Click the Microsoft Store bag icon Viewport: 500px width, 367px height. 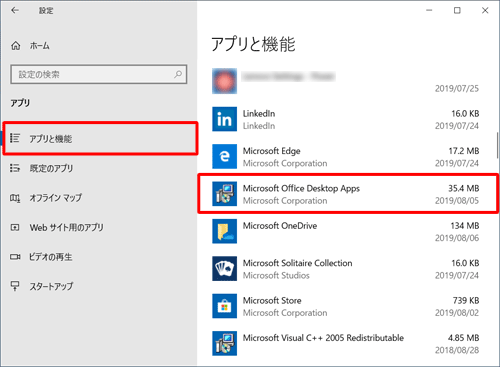point(224,306)
